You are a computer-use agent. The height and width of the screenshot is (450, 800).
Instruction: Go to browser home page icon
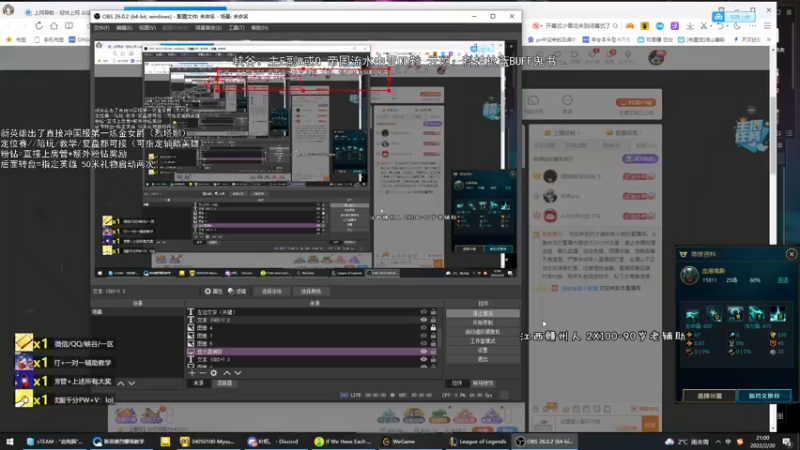click(54, 26)
